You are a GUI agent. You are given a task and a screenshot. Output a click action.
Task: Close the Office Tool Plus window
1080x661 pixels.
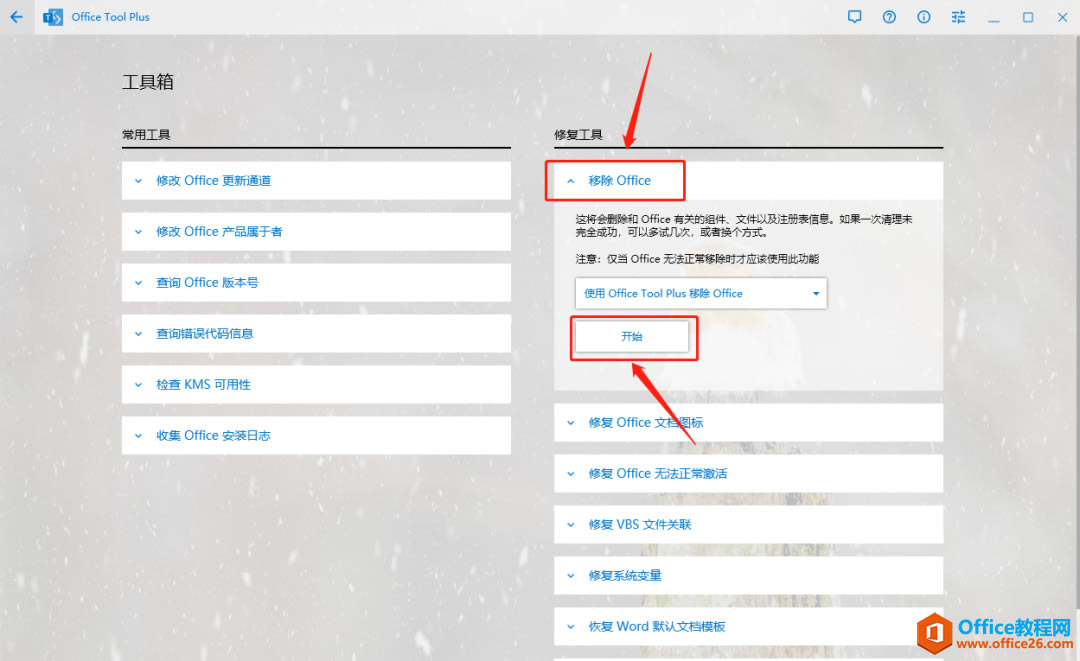point(1062,17)
